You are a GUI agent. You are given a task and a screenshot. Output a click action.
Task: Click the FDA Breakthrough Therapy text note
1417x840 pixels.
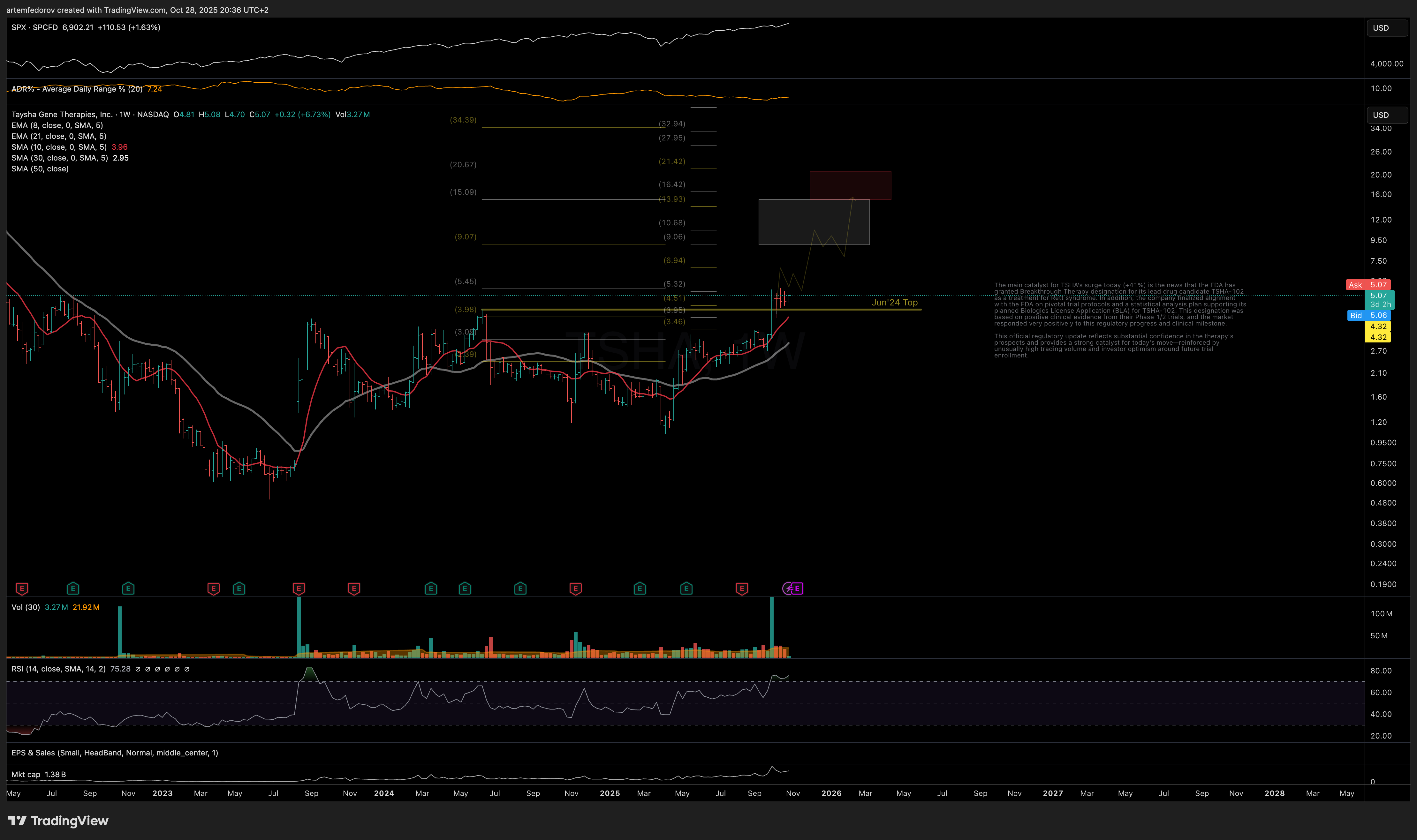click(x=1120, y=320)
